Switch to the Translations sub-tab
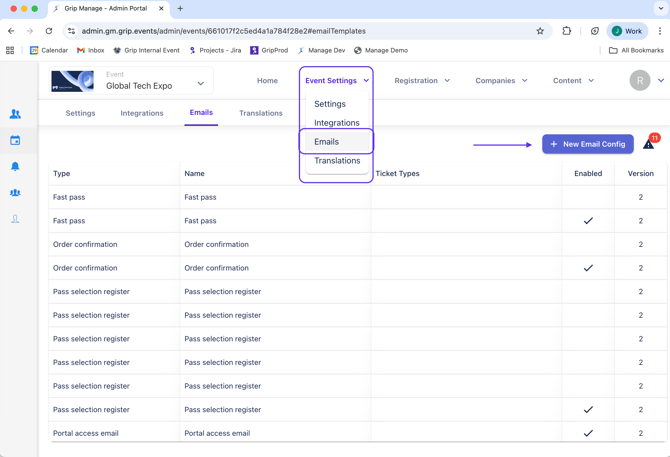Viewport: 670px width, 457px height. coord(261,113)
